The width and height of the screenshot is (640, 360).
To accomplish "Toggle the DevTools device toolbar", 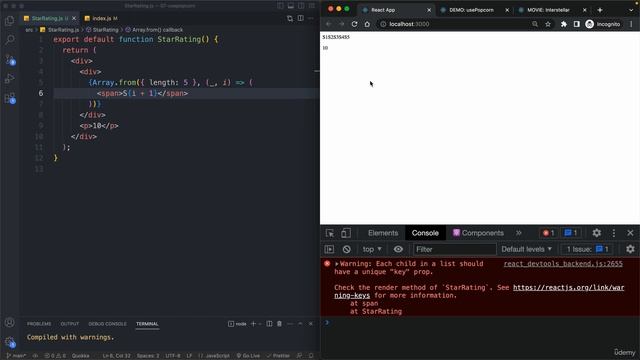I will click(x=346, y=233).
